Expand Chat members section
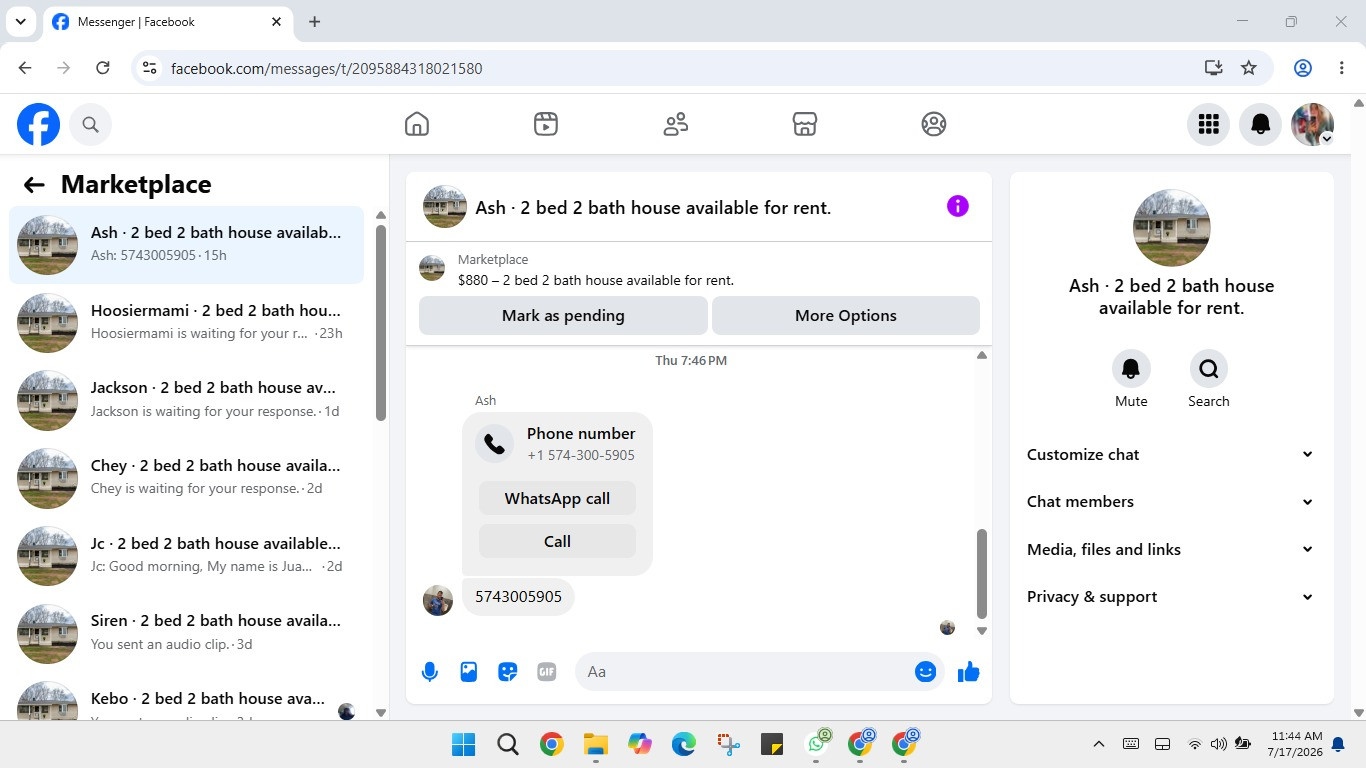This screenshot has width=1366, height=768. point(1171,502)
